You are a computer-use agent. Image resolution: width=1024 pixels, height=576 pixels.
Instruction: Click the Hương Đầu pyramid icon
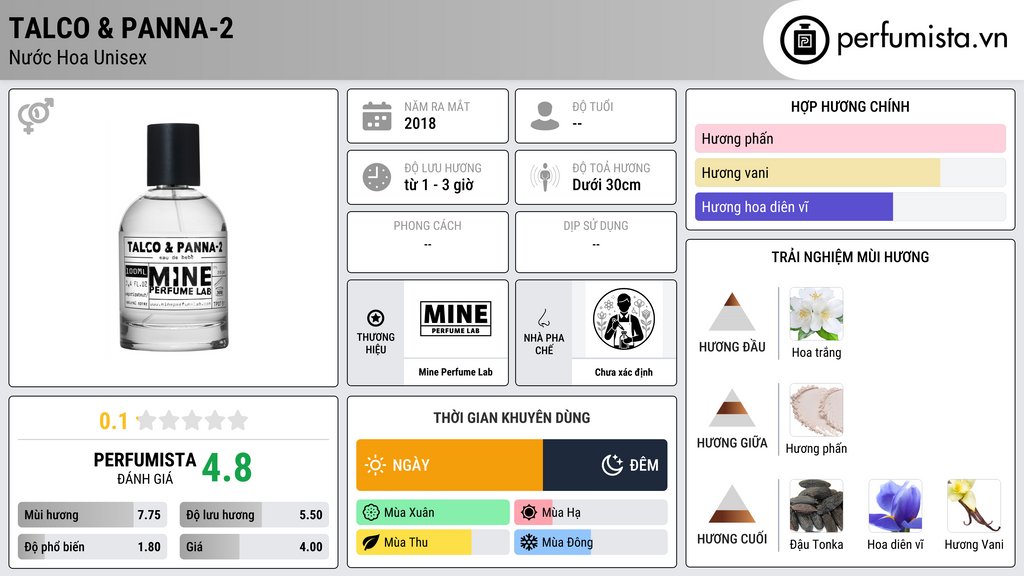[x=732, y=312]
